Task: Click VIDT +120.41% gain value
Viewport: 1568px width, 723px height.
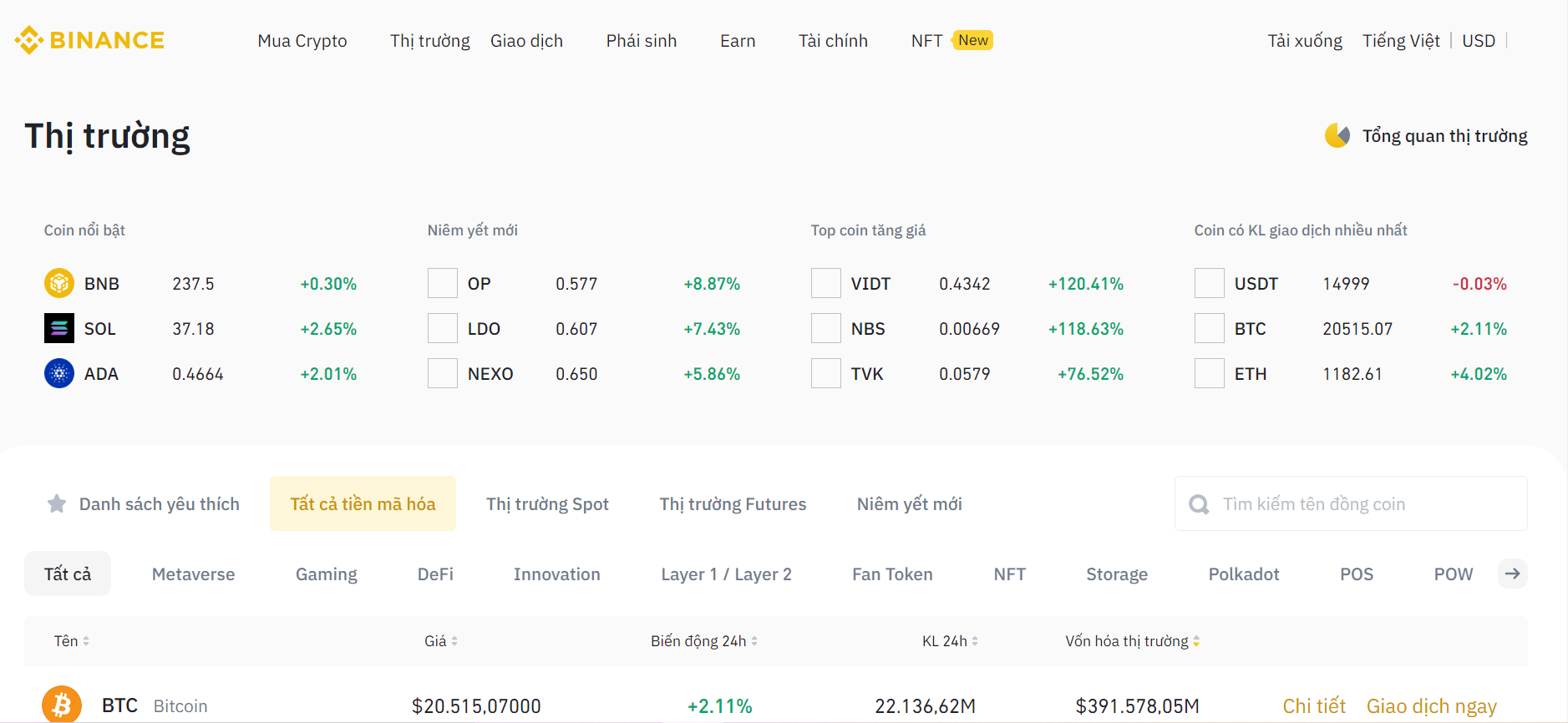Action: click(1085, 284)
